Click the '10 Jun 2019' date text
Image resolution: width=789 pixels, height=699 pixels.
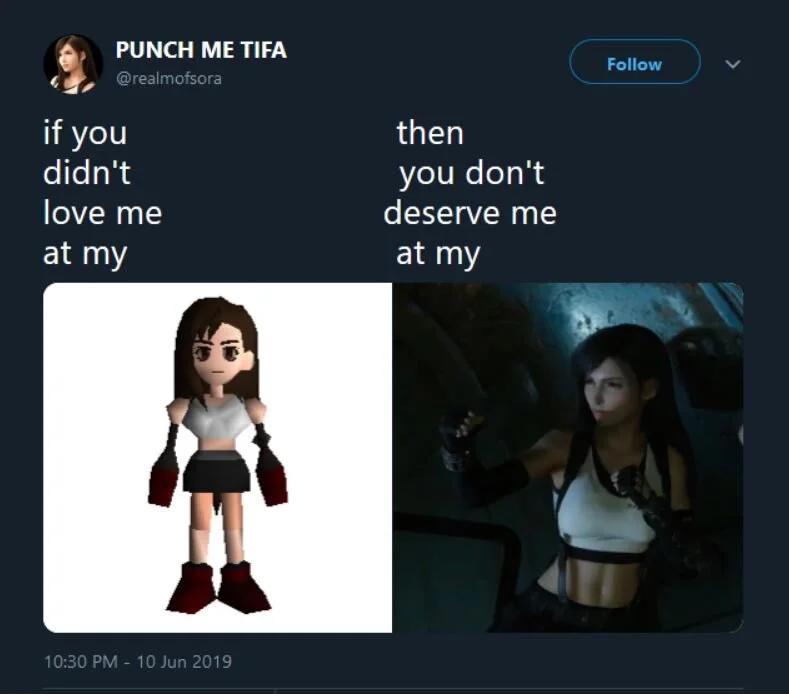(184, 661)
